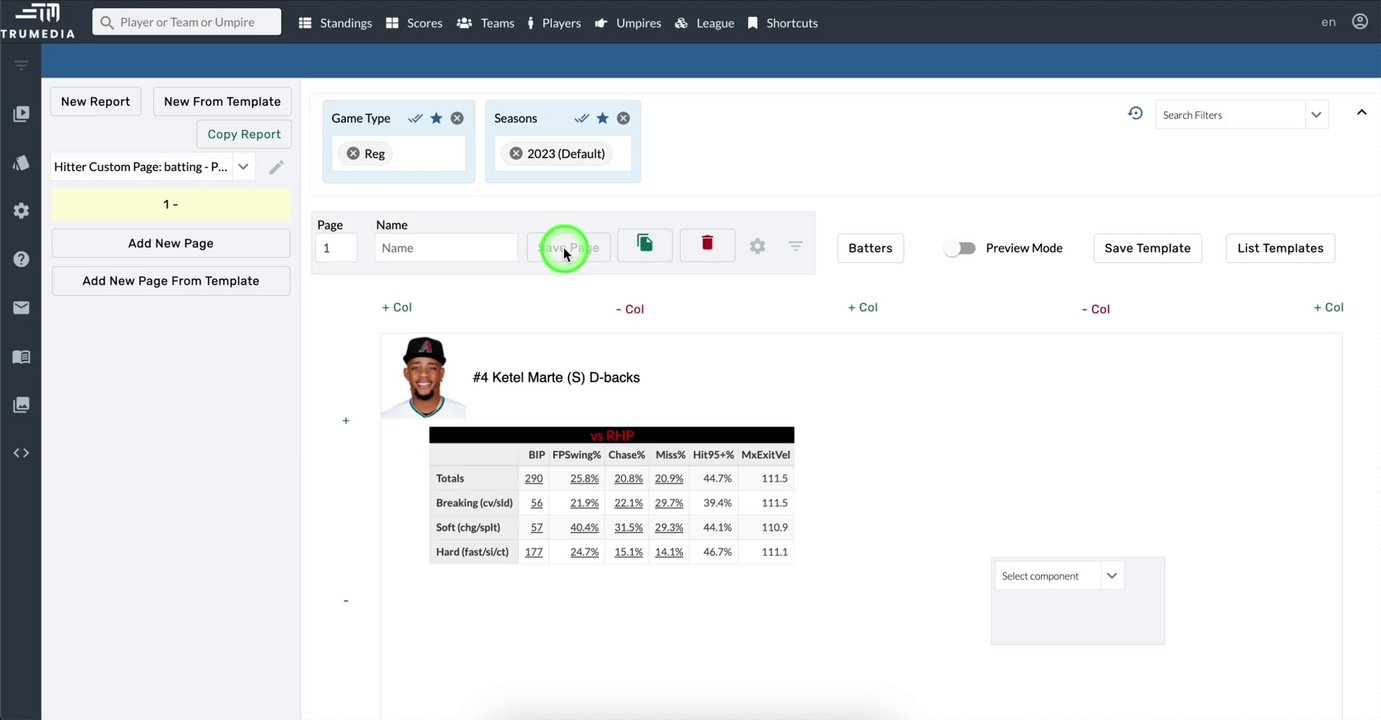The height and width of the screenshot is (720, 1381).
Task: Open the mail envelope sidebar icon
Action: click(21, 308)
